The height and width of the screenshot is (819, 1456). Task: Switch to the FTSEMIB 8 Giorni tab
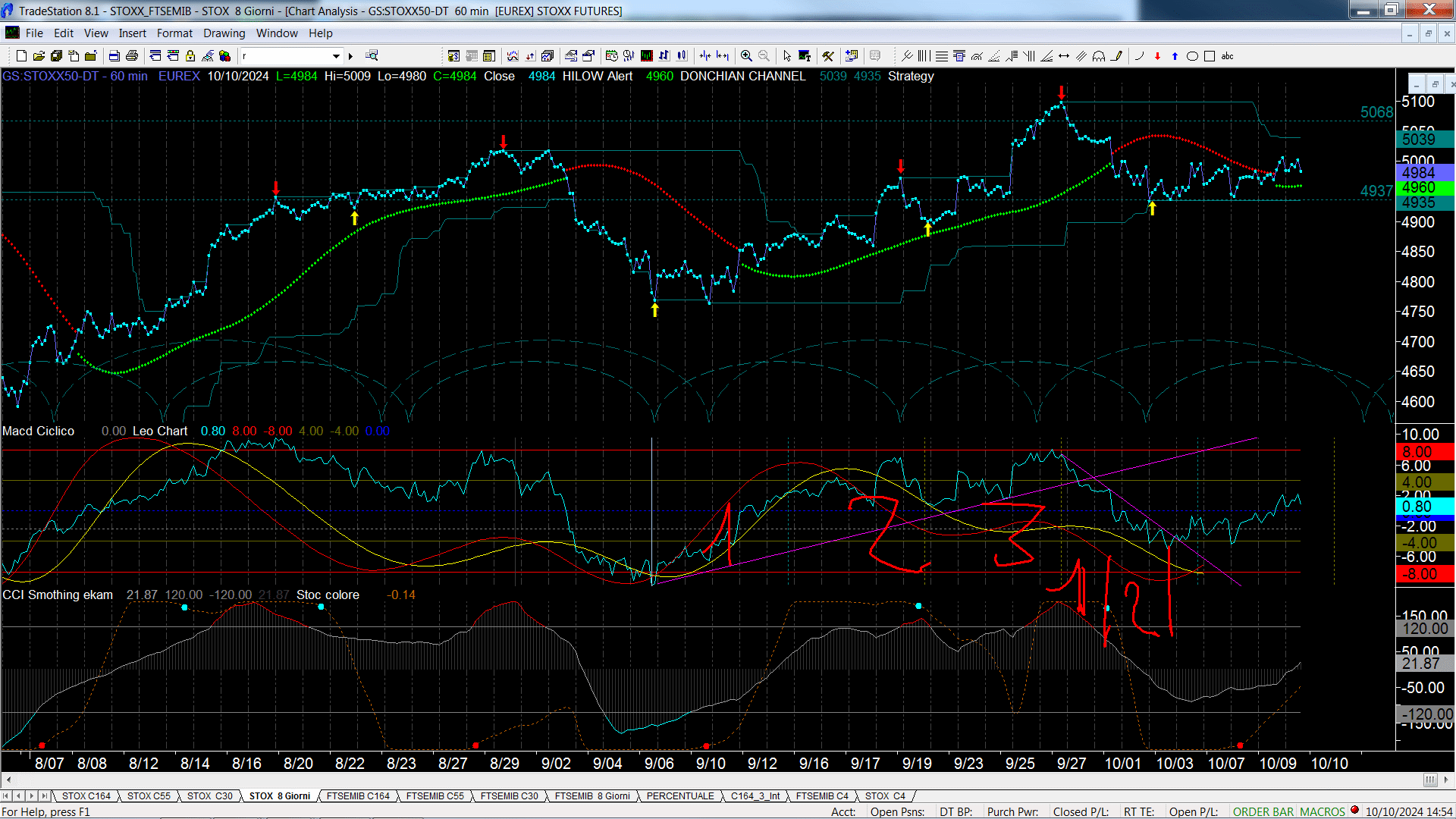click(x=592, y=795)
